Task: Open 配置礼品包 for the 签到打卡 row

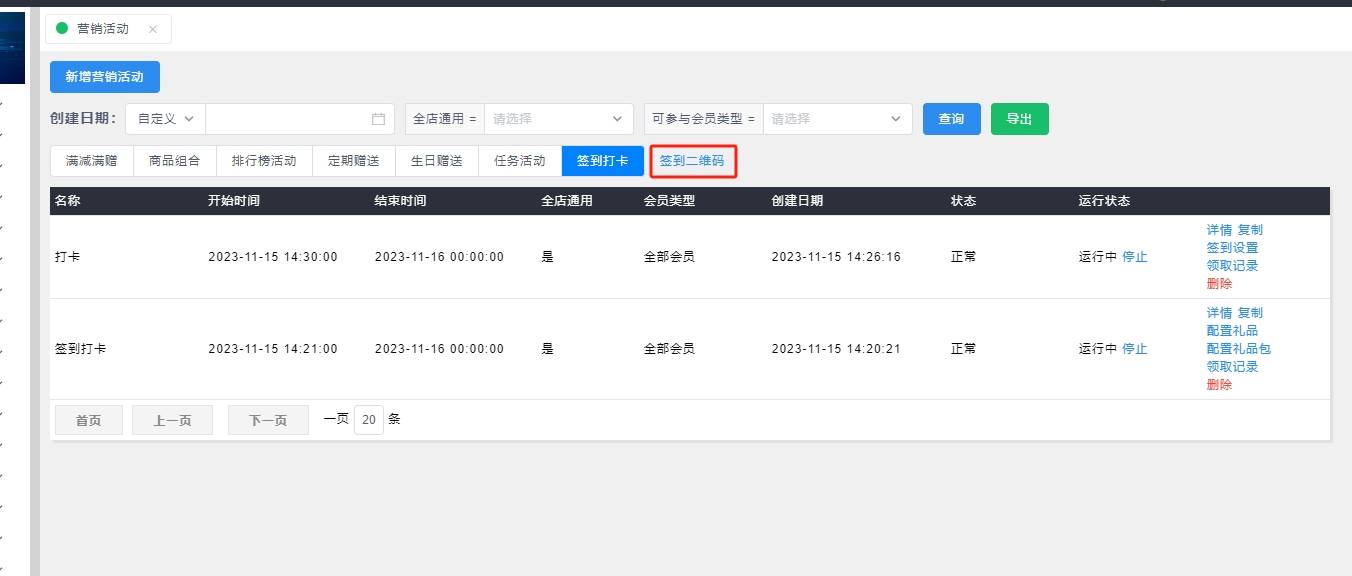Action: (x=1238, y=349)
